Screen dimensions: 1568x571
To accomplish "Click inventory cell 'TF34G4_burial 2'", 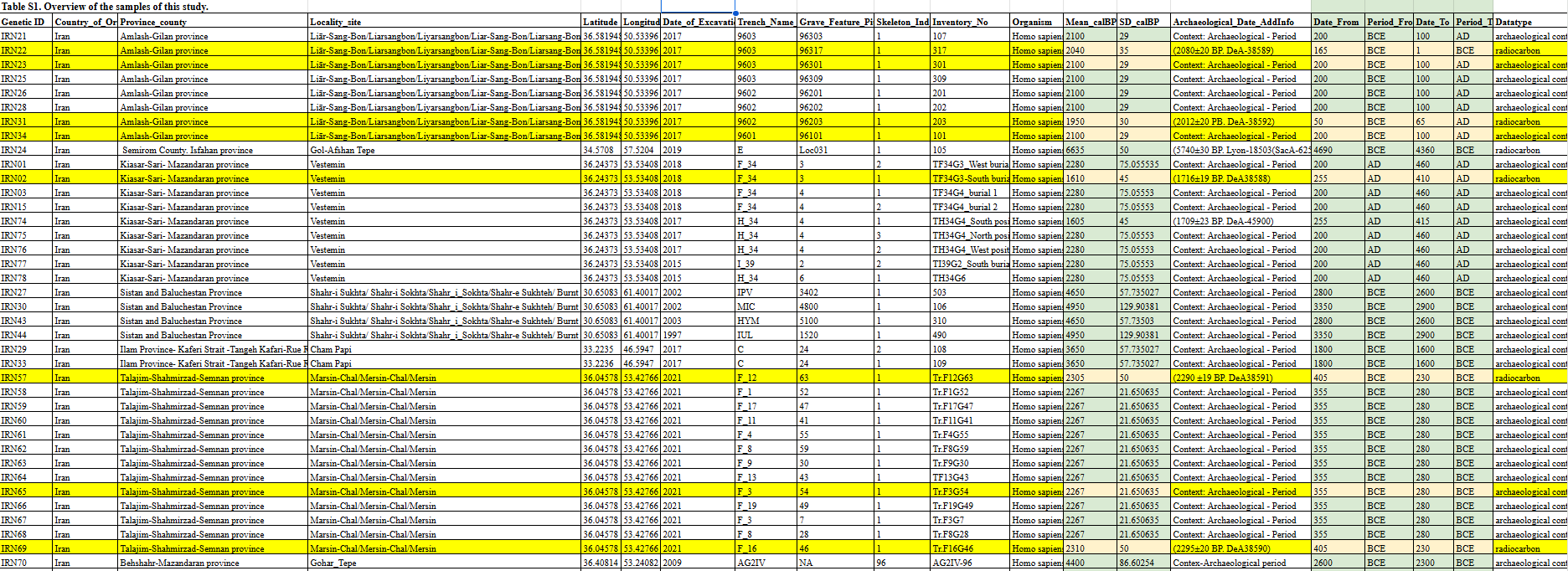I will tap(970, 207).
